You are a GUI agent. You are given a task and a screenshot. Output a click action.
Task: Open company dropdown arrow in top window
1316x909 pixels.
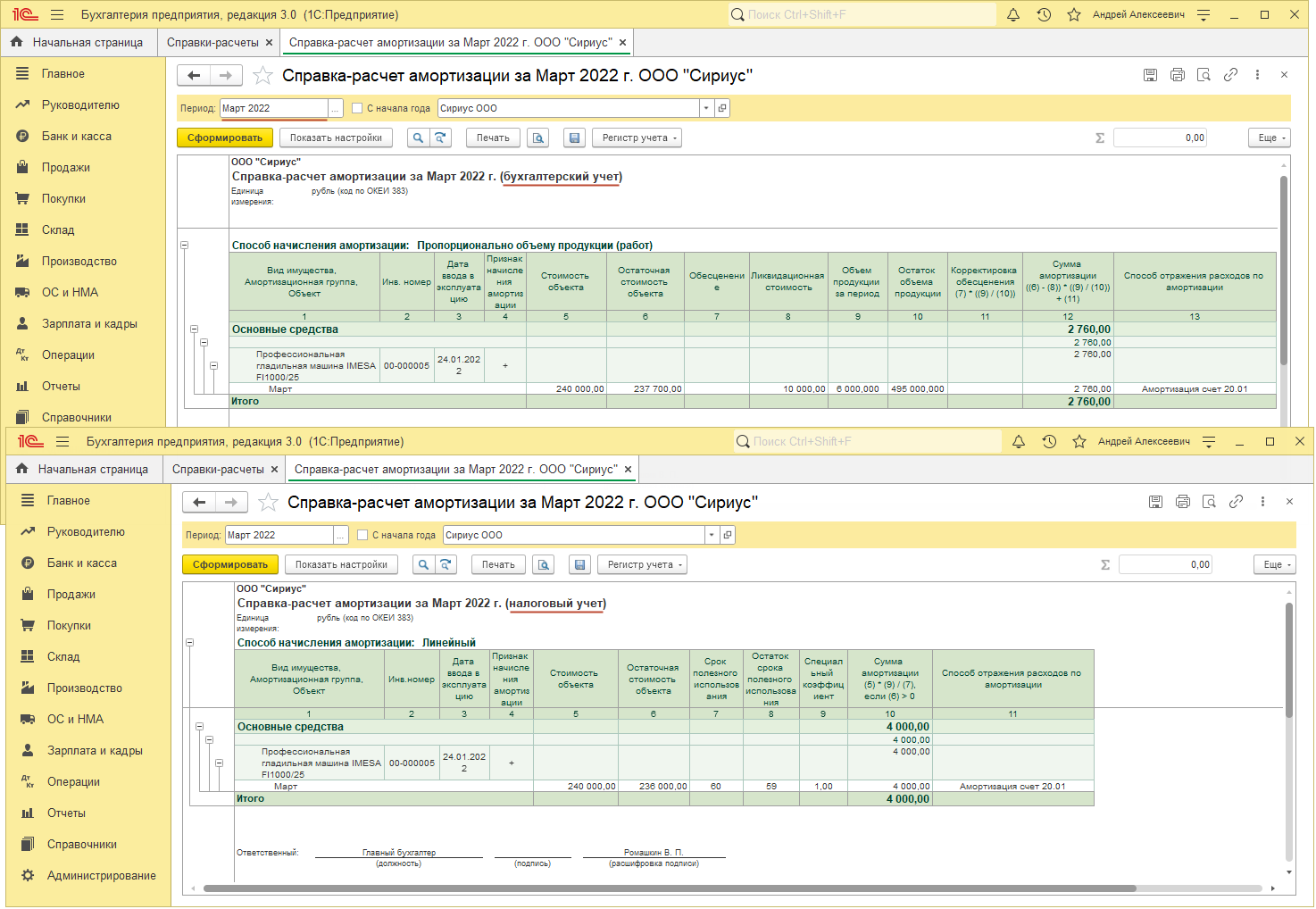tap(706, 108)
